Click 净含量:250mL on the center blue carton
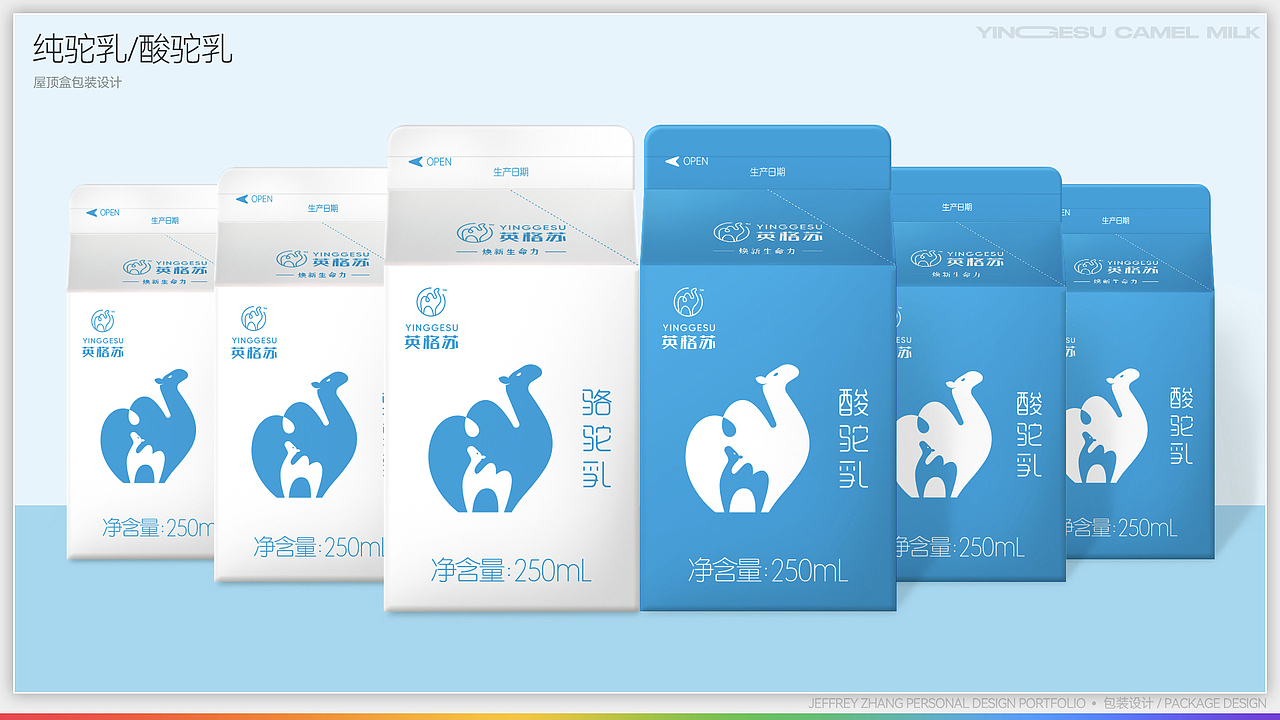This screenshot has height=720, width=1280. pos(768,571)
